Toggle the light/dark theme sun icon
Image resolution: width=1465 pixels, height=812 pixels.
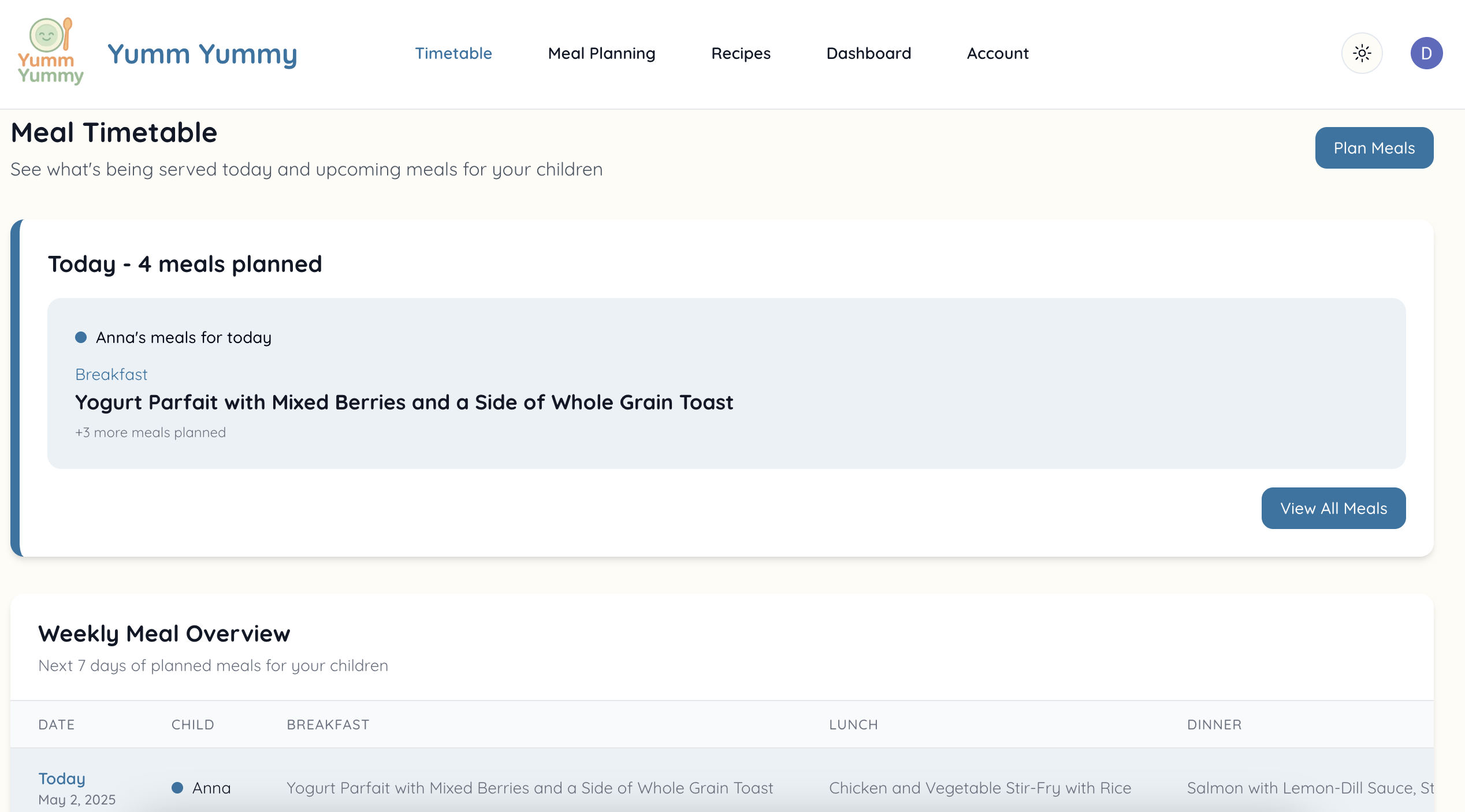[1362, 53]
